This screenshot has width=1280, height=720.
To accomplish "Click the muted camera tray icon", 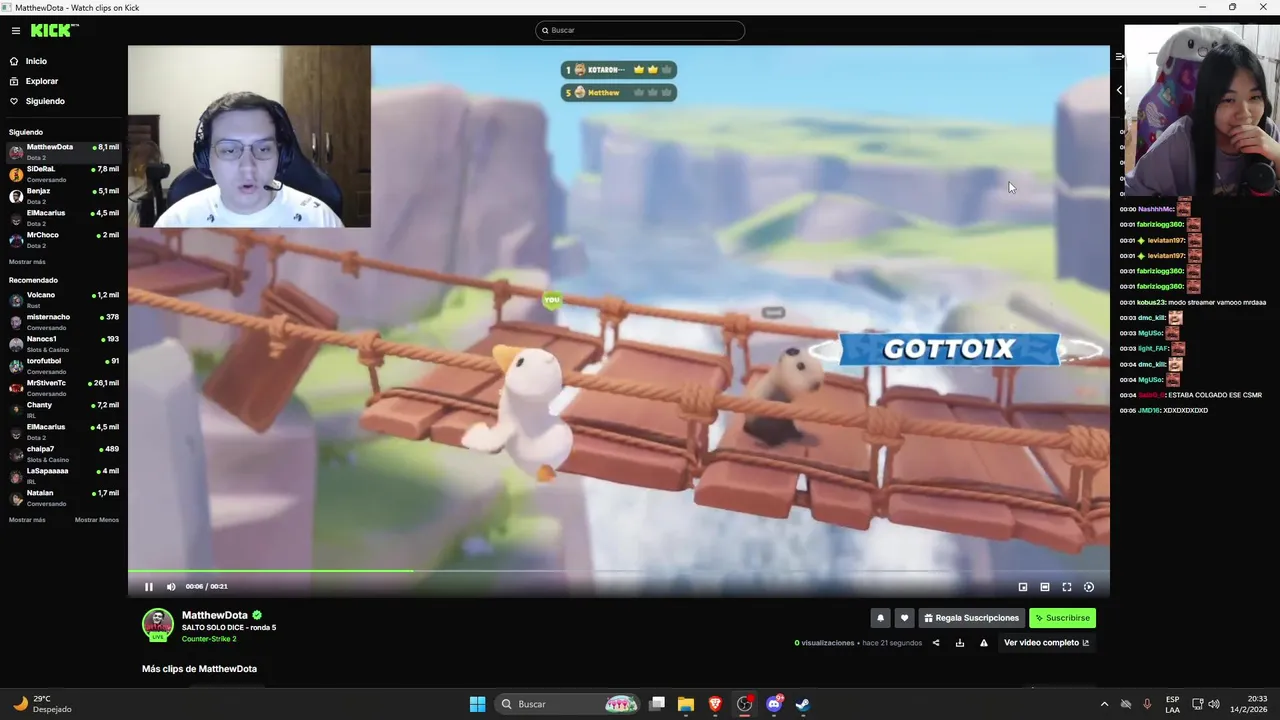I will [x=1126, y=704].
